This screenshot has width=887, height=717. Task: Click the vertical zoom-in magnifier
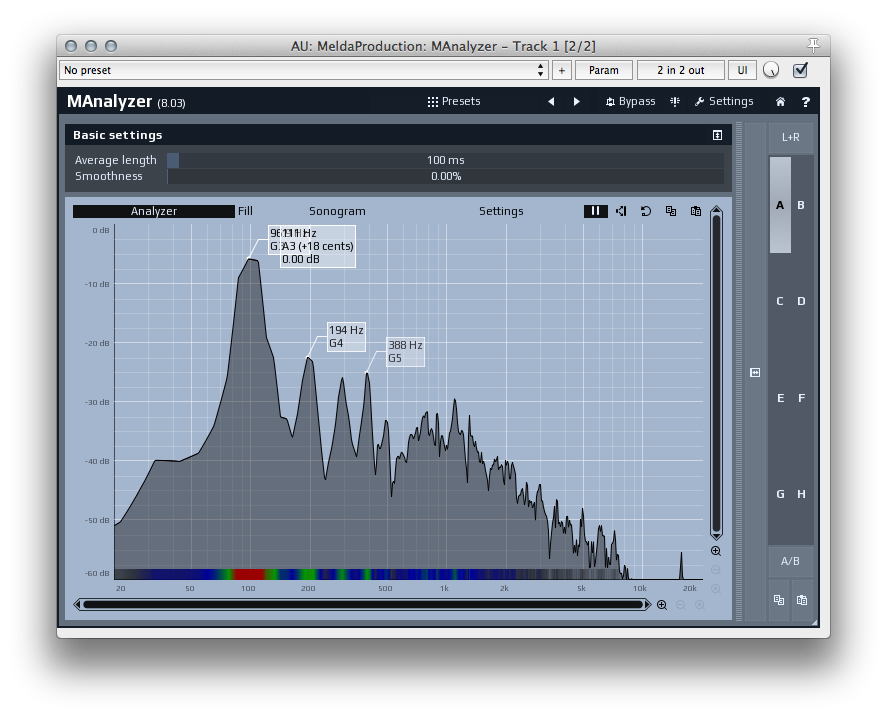[x=716, y=551]
